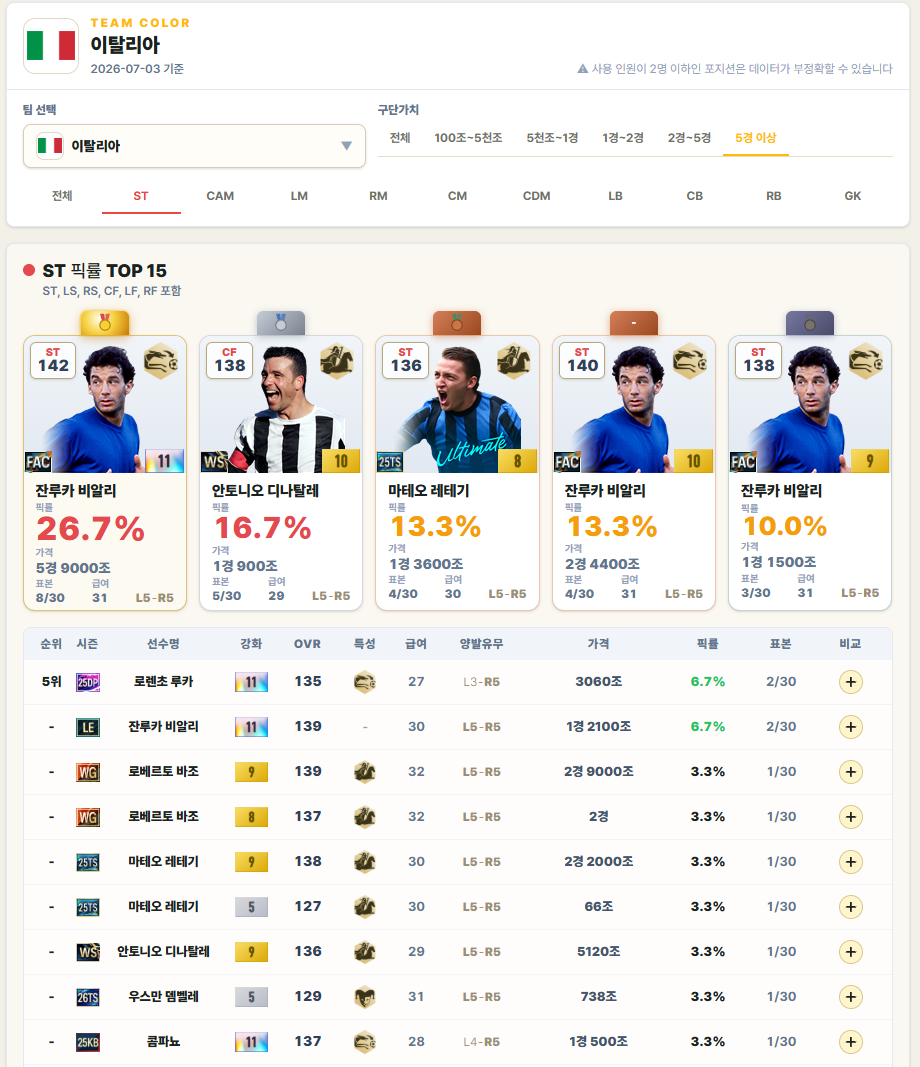Click the bronze medal rank badge
Screen dimensions: 920x1067
pos(457,323)
